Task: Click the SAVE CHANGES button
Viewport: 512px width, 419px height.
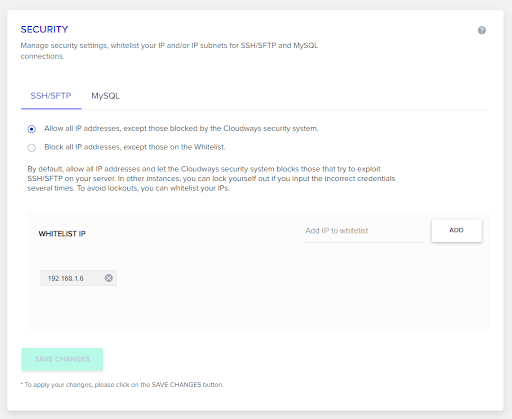Action: click(x=62, y=359)
